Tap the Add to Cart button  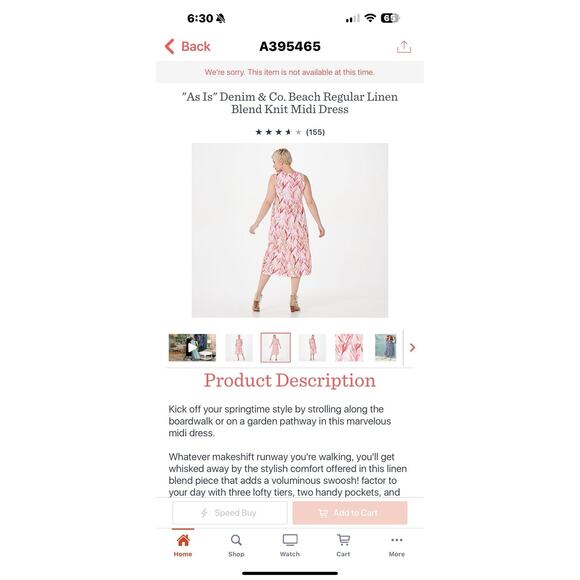coord(350,513)
